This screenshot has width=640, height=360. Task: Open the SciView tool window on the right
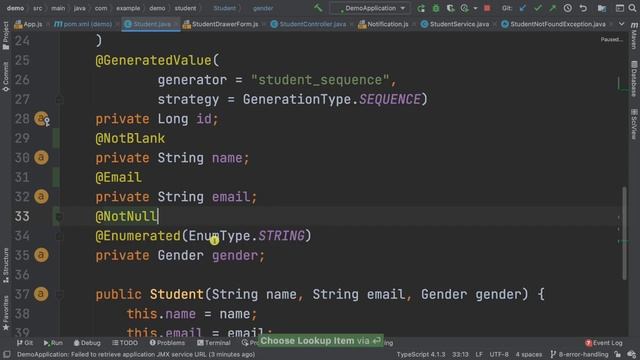634,124
